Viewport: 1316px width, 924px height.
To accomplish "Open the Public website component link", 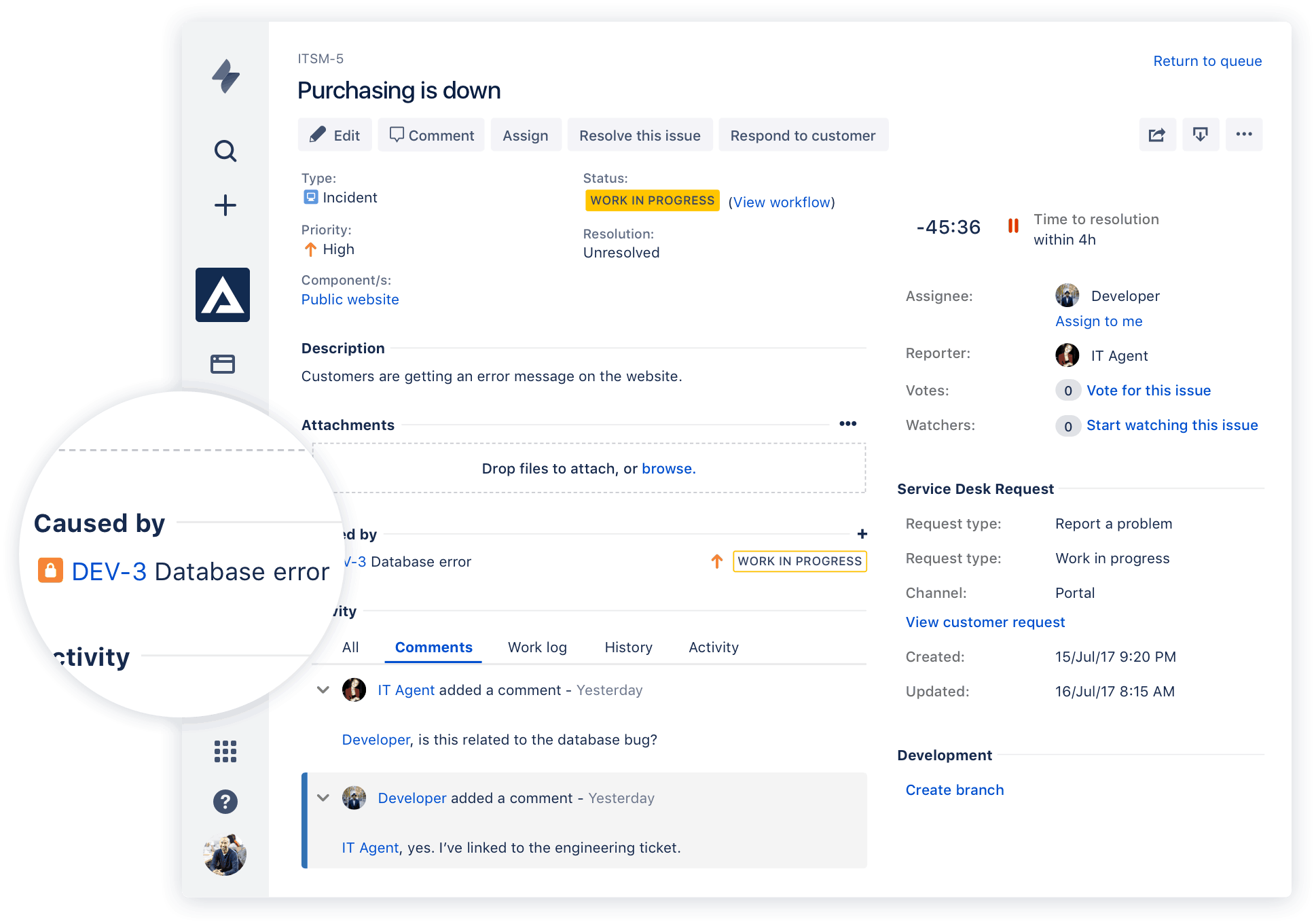I will [350, 299].
